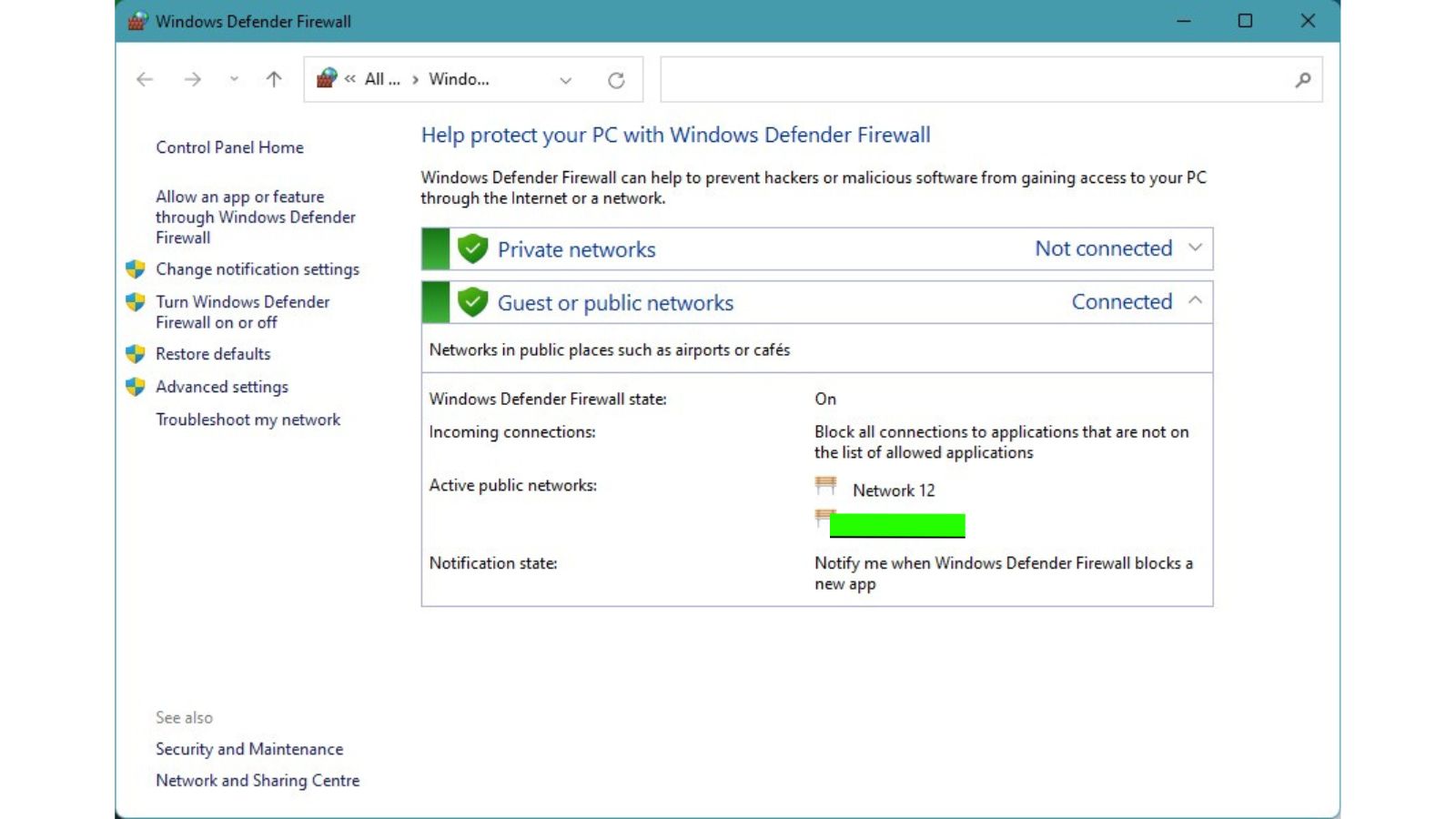Image resolution: width=1456 pixels, height=819 pixels.
Task: Click the firewall state value 'On'
Action: pyautogui.click(x=825, y=399)
